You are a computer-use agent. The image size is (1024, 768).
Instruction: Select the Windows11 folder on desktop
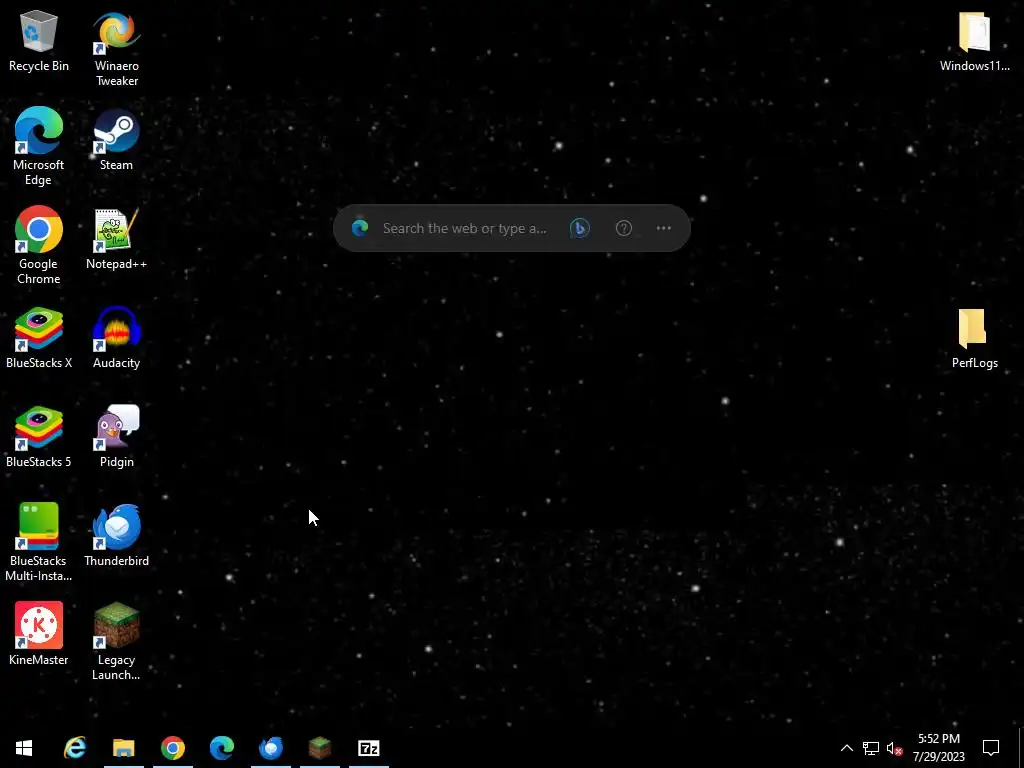(x=974, y=41)
